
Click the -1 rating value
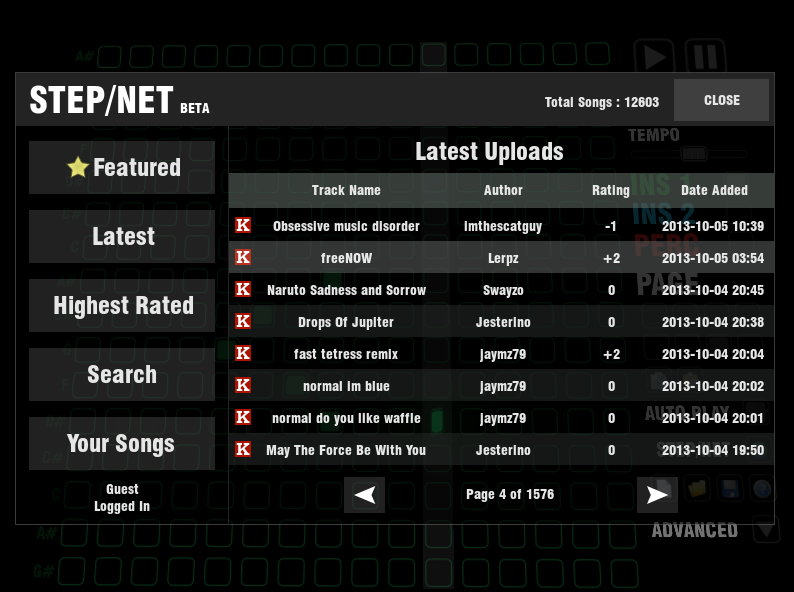(611, 226)
